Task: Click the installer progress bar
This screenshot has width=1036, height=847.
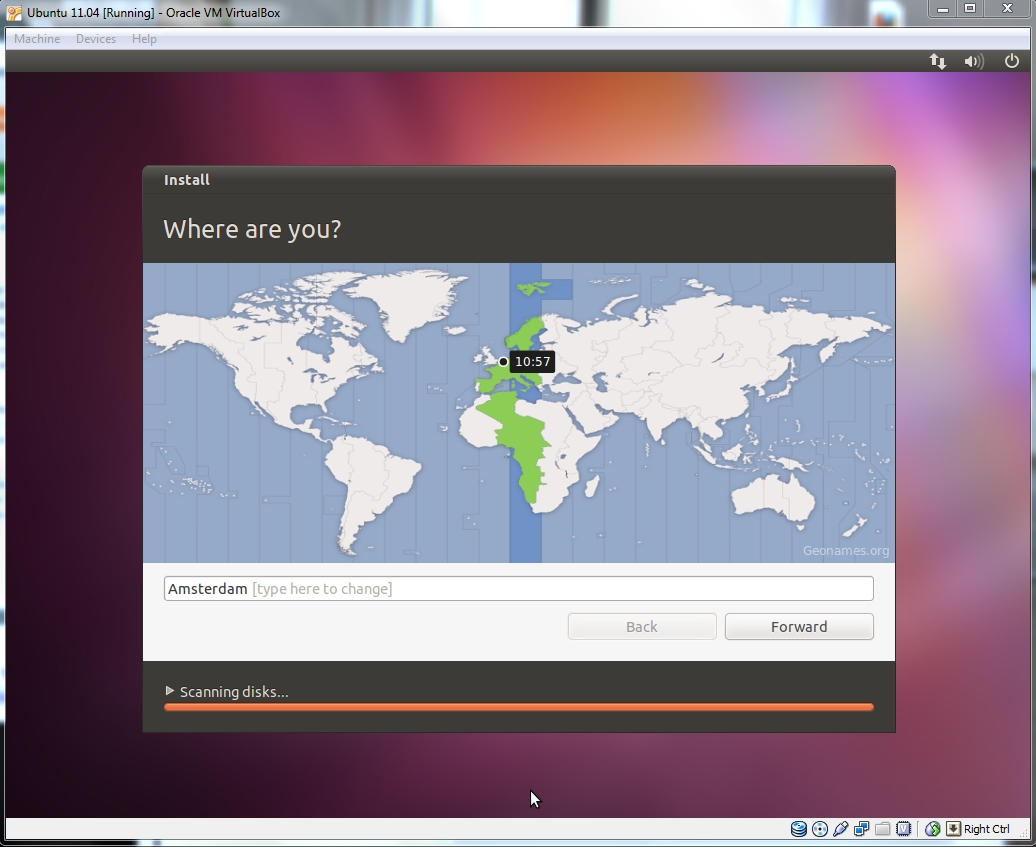Action: point(519,707)
